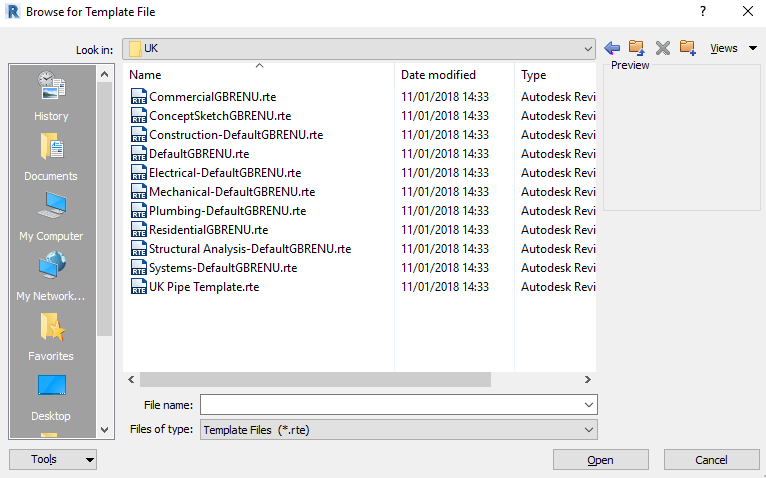
Task: Open My Network places icon
Action: (51, 277)
